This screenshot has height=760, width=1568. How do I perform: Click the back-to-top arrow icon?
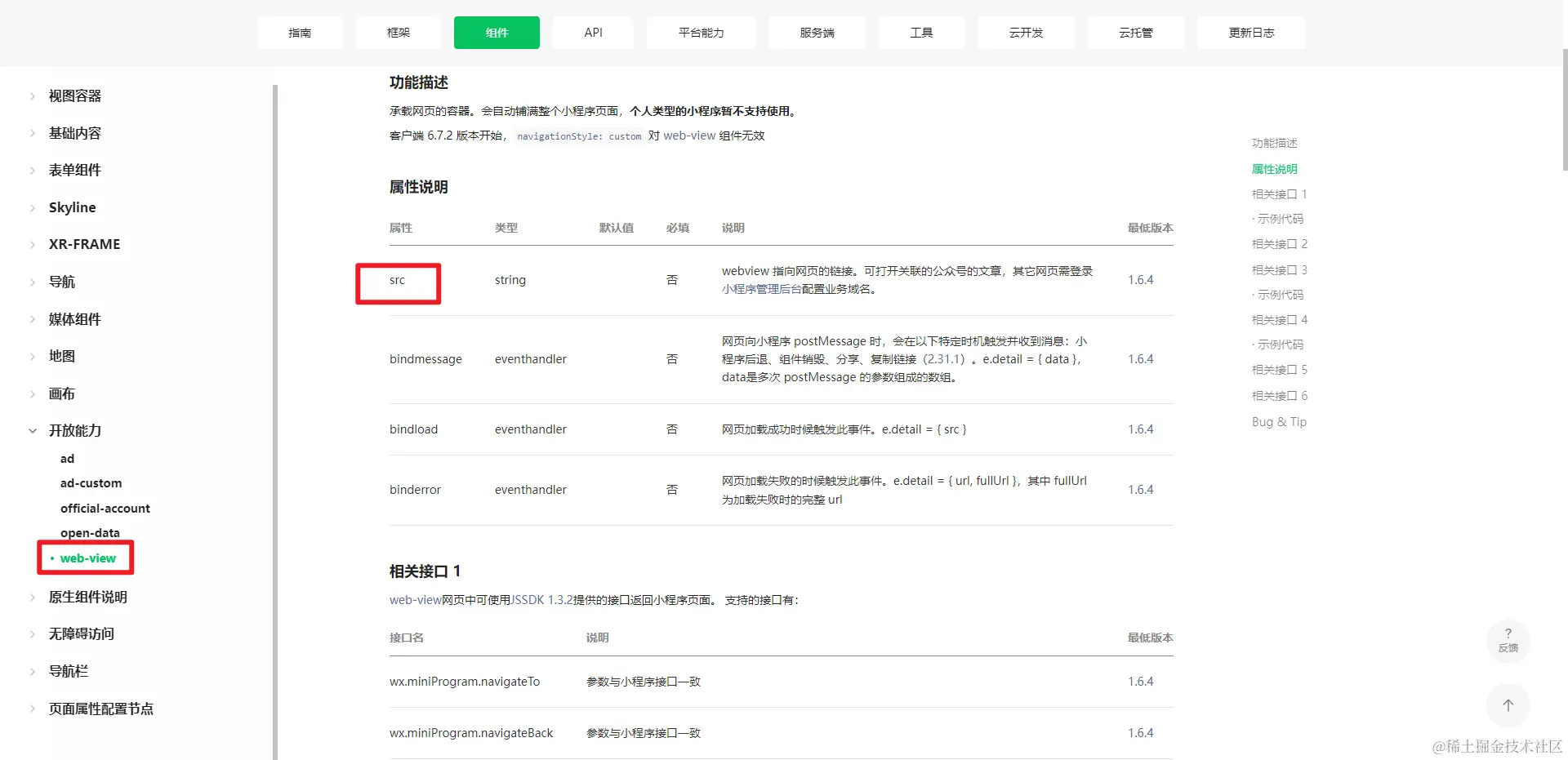(x=1508, y=705)
